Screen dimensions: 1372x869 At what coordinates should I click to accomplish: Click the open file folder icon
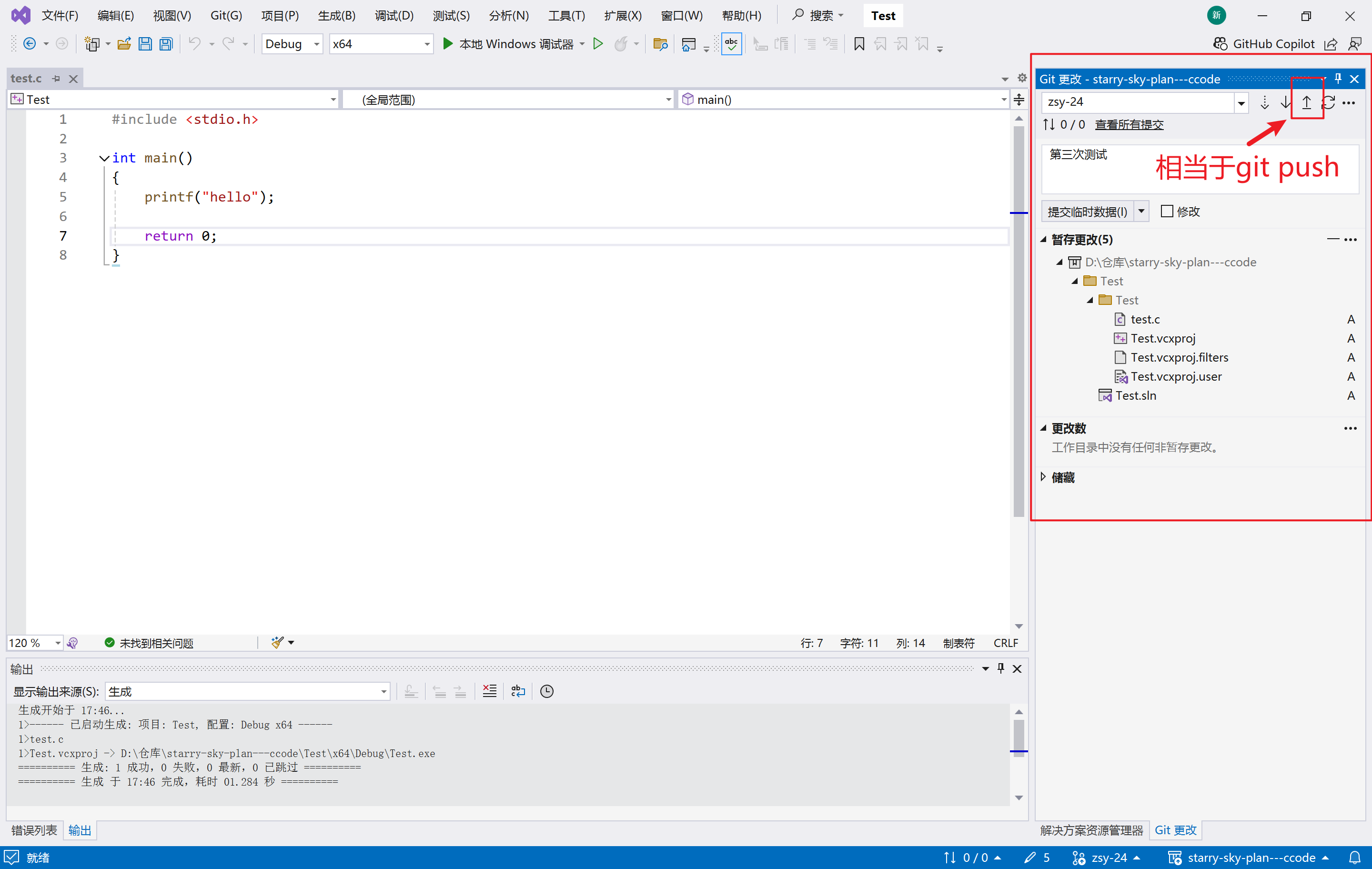coord(124,44)
